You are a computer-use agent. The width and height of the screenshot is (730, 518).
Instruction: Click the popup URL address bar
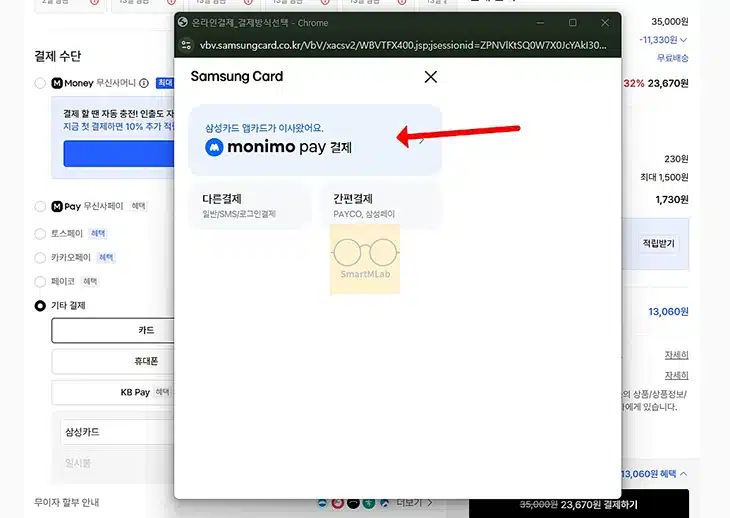coord(403,45)
